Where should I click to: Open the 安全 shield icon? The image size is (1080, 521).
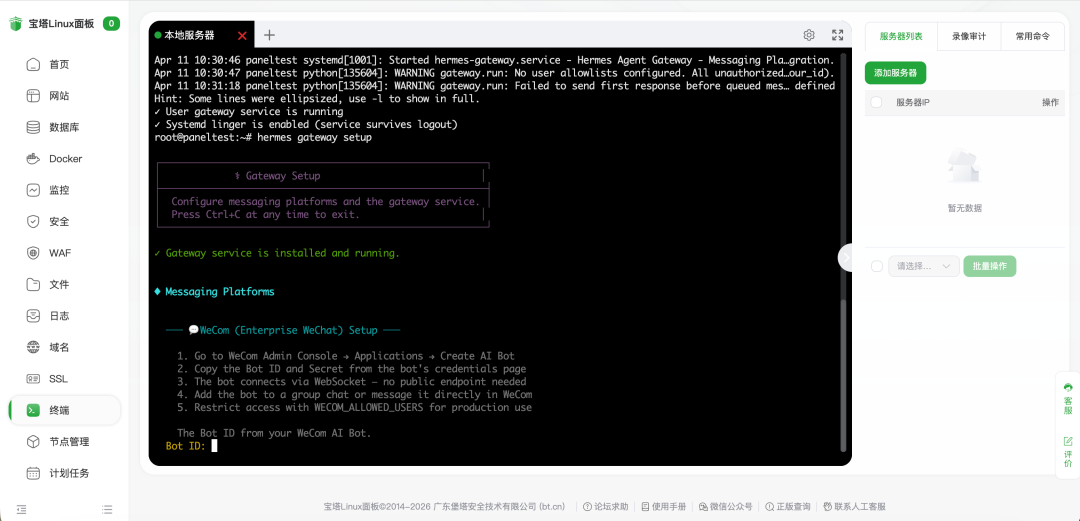click(33, 222)
